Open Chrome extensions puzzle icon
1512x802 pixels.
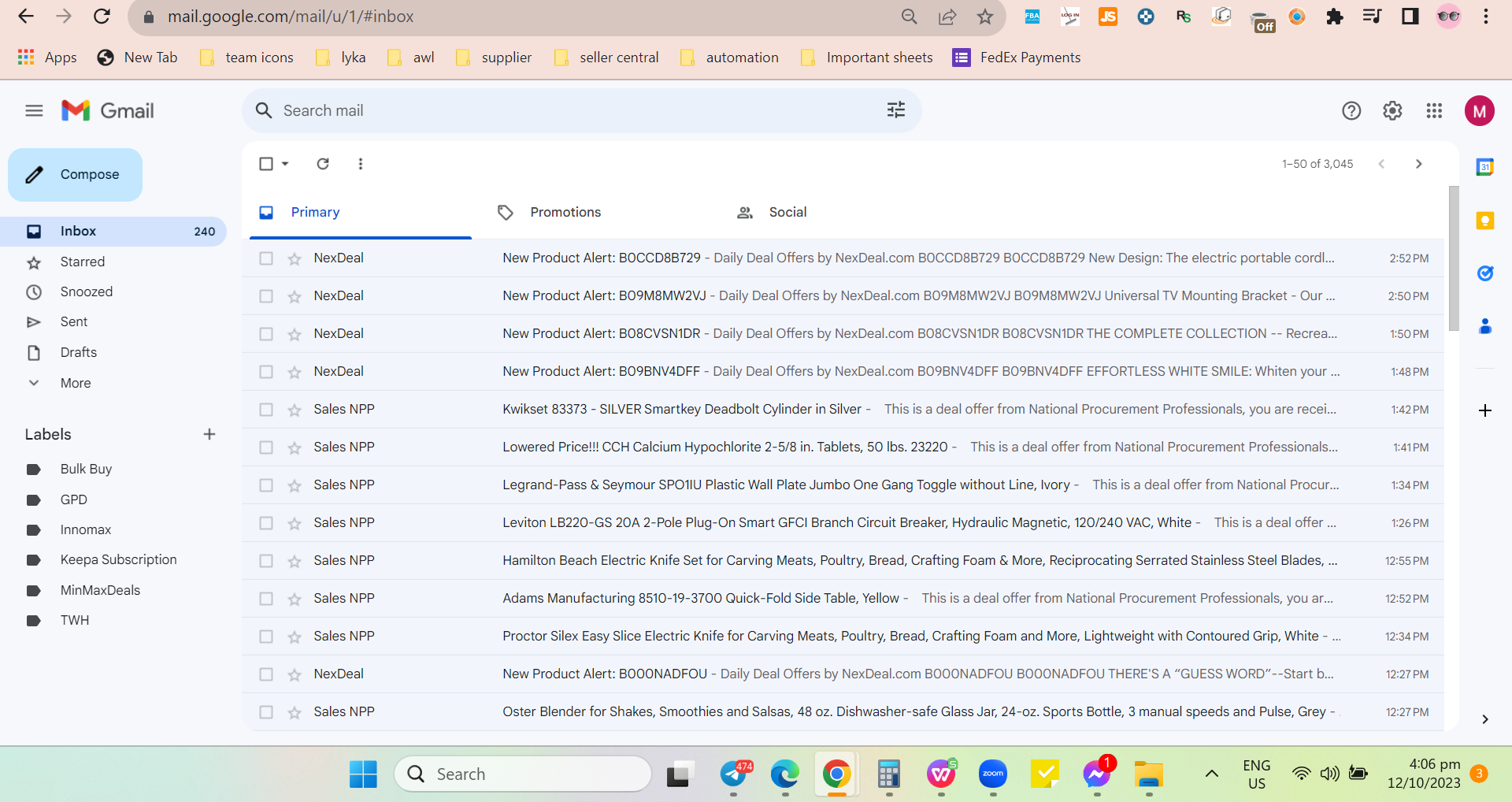coord(1335,17)
